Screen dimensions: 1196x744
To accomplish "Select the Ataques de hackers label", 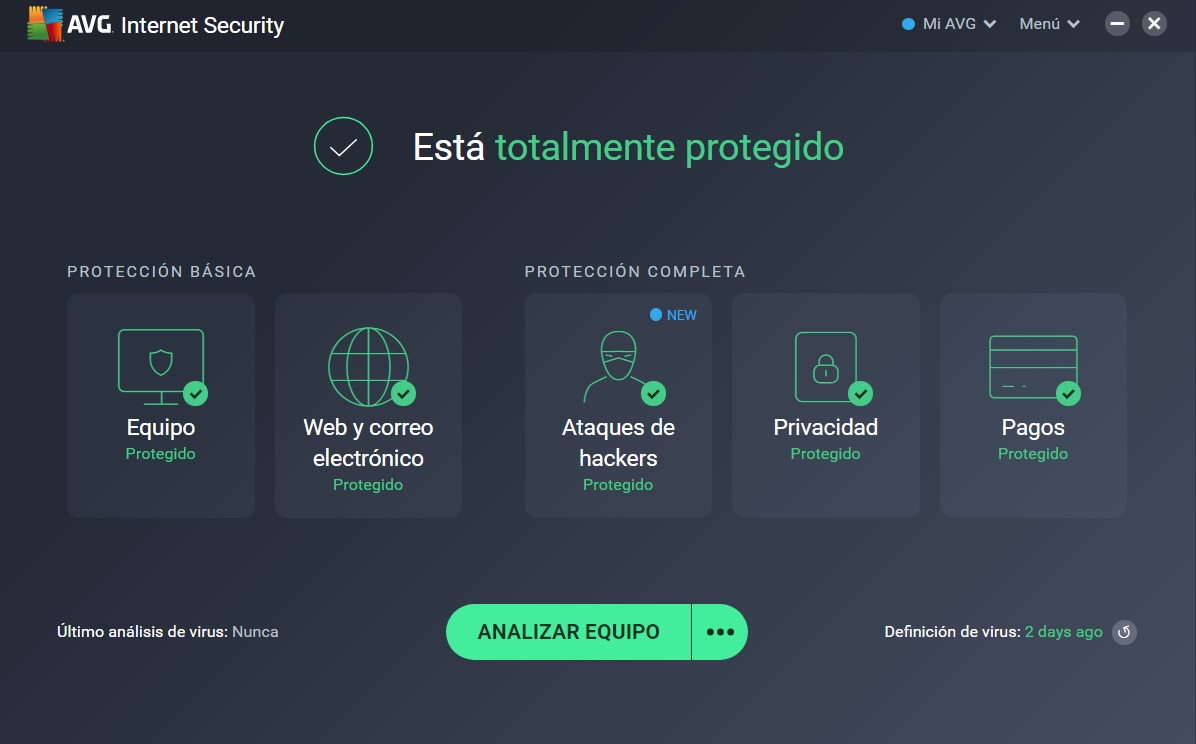I will (618, 443).
